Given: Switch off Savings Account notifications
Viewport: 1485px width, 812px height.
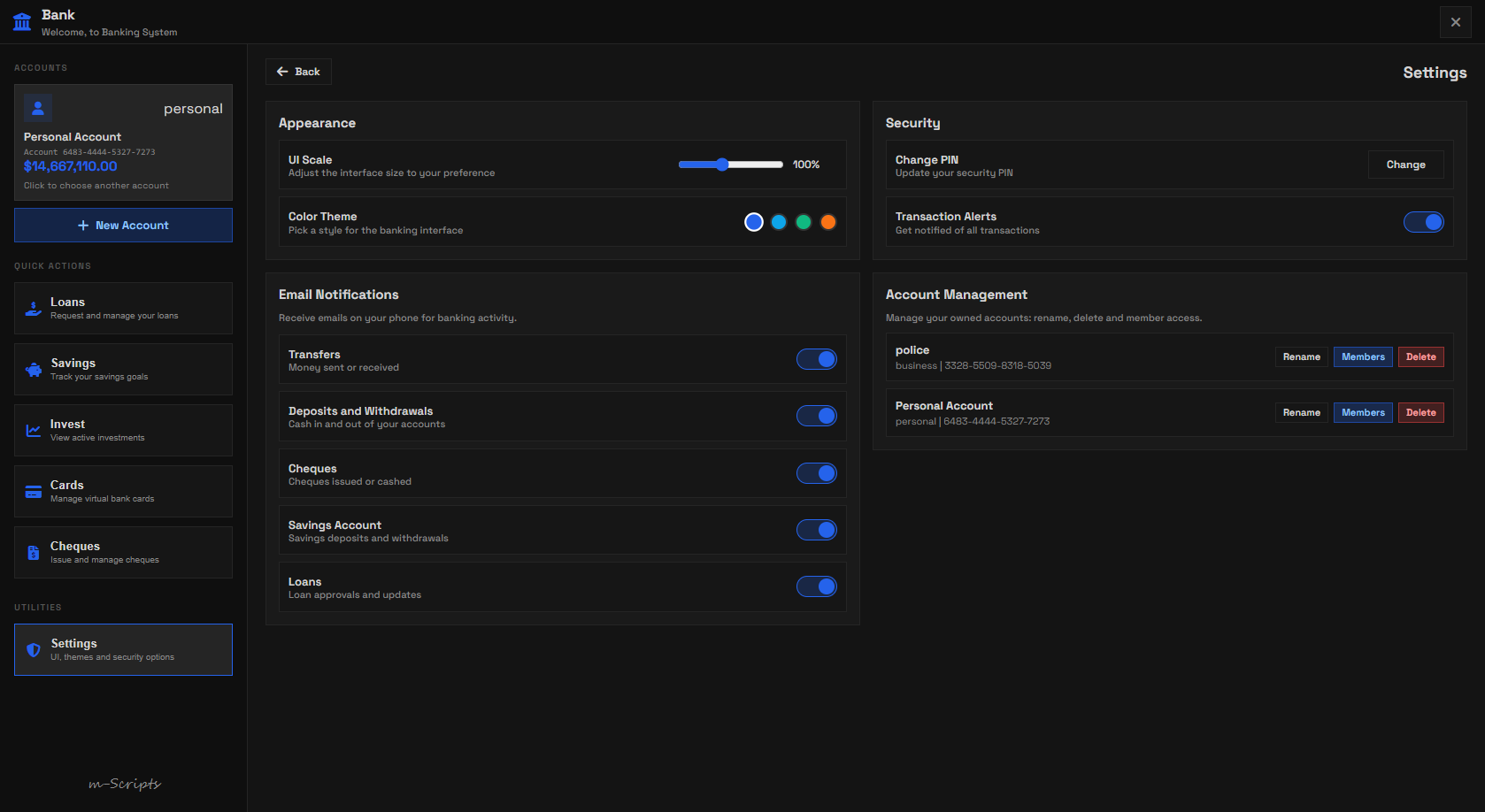Looking at the screenshot, I should coord(817,530).
